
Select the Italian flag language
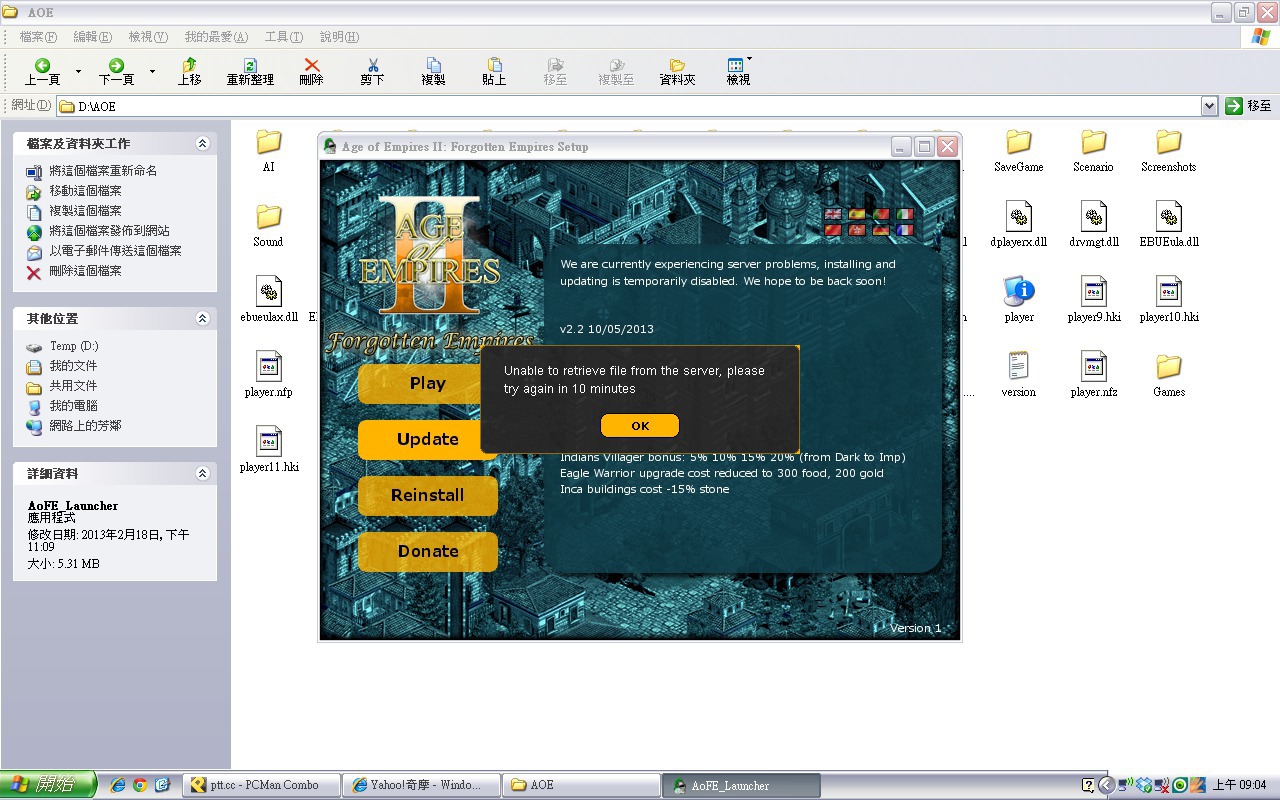click(x=905, y=214)
